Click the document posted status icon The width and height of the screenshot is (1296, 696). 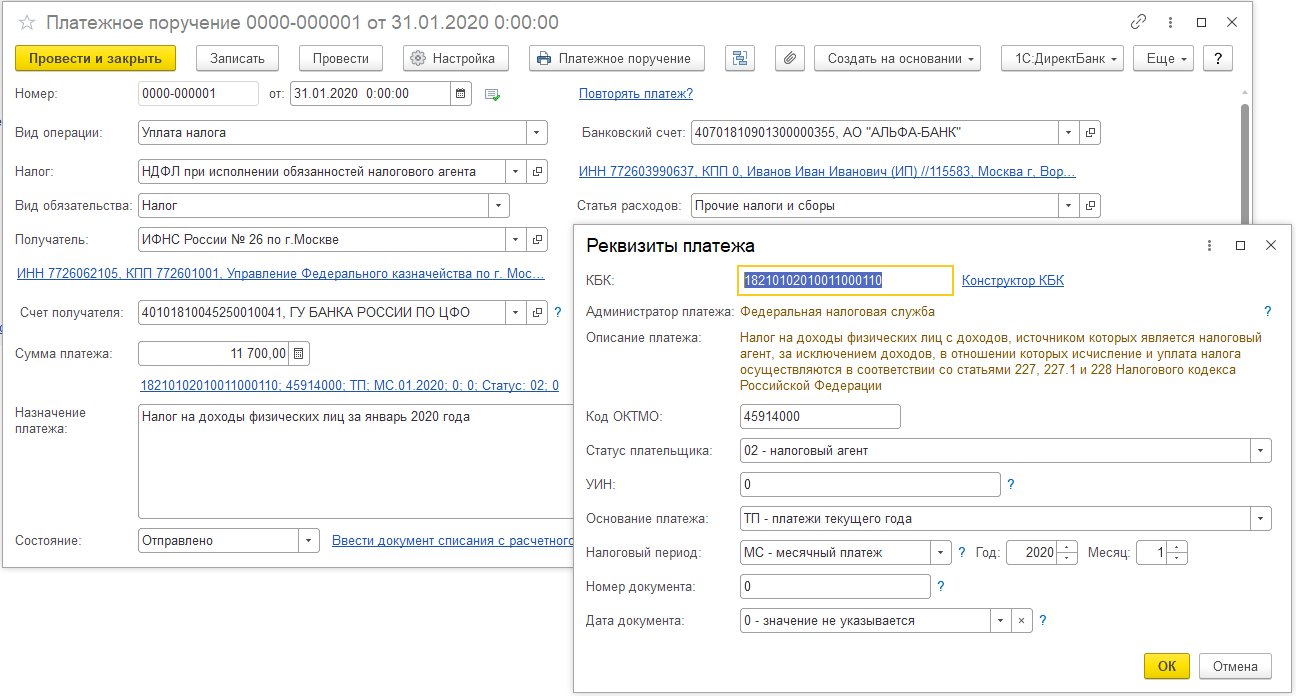(x=492, y=95)
